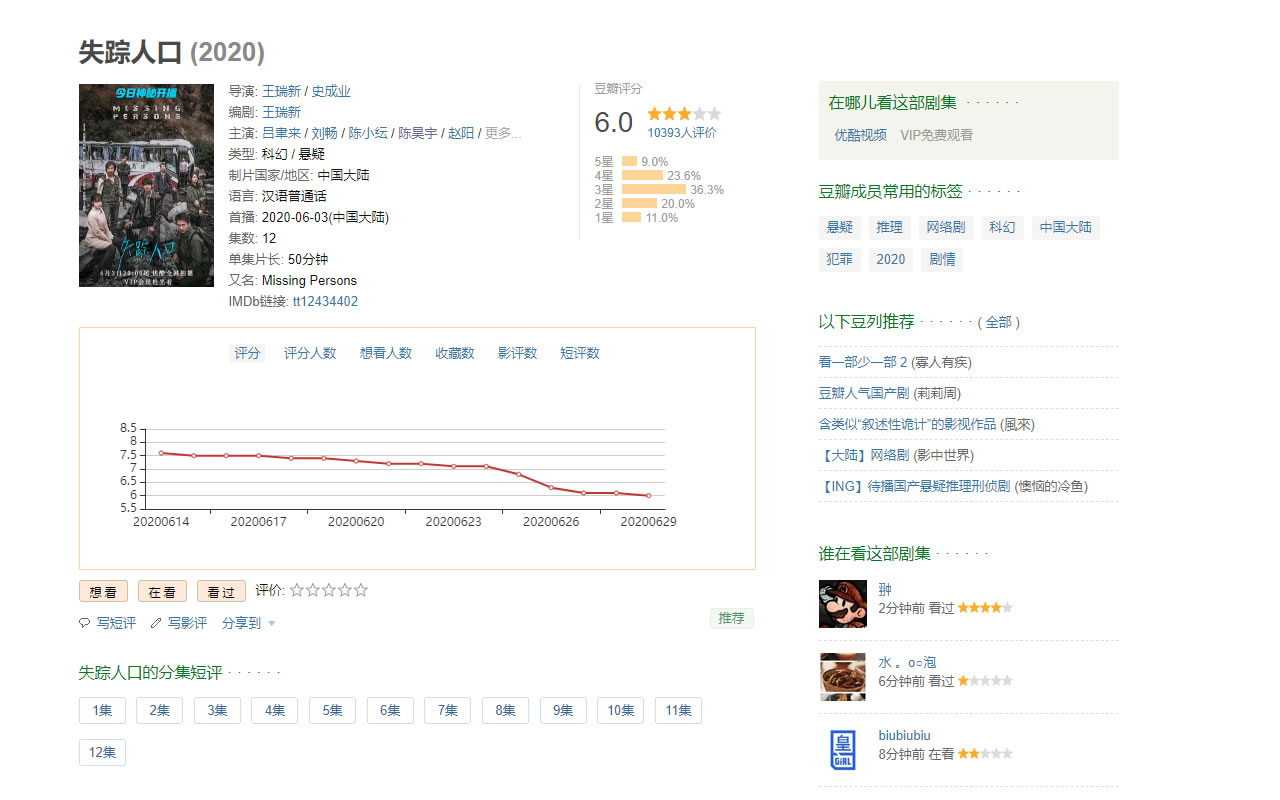
Task: Open doulist 豆瓣人气国产剧
Action: click(864, 393)
